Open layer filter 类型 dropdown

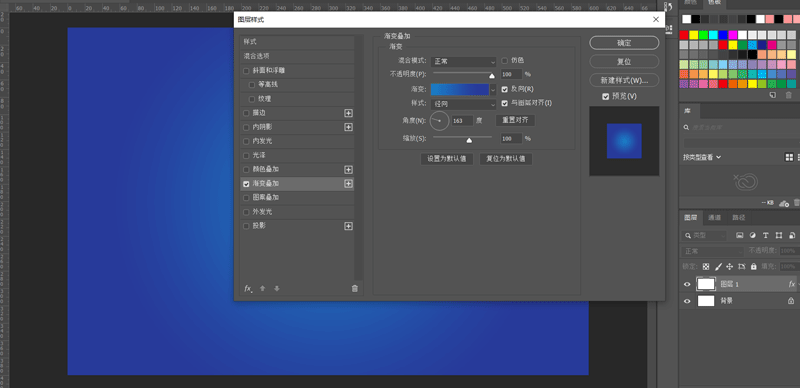pos(705,236)
